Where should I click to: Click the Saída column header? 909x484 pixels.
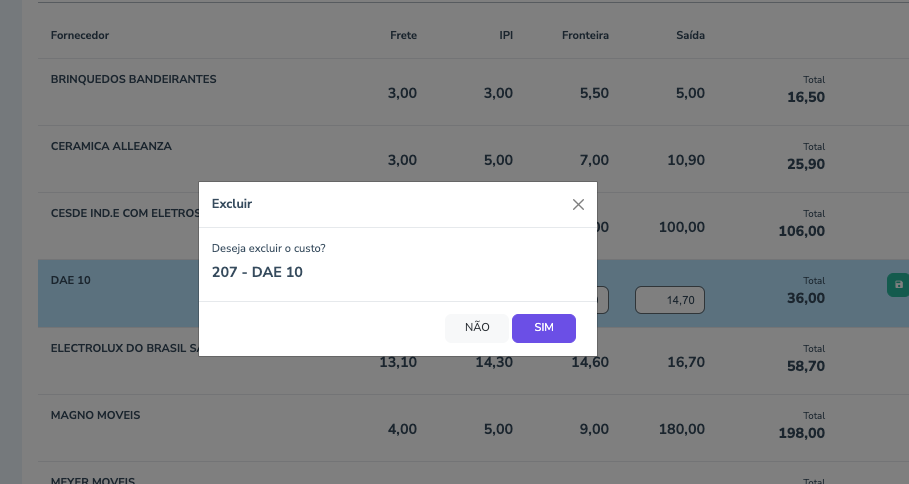tap(690, 36)
